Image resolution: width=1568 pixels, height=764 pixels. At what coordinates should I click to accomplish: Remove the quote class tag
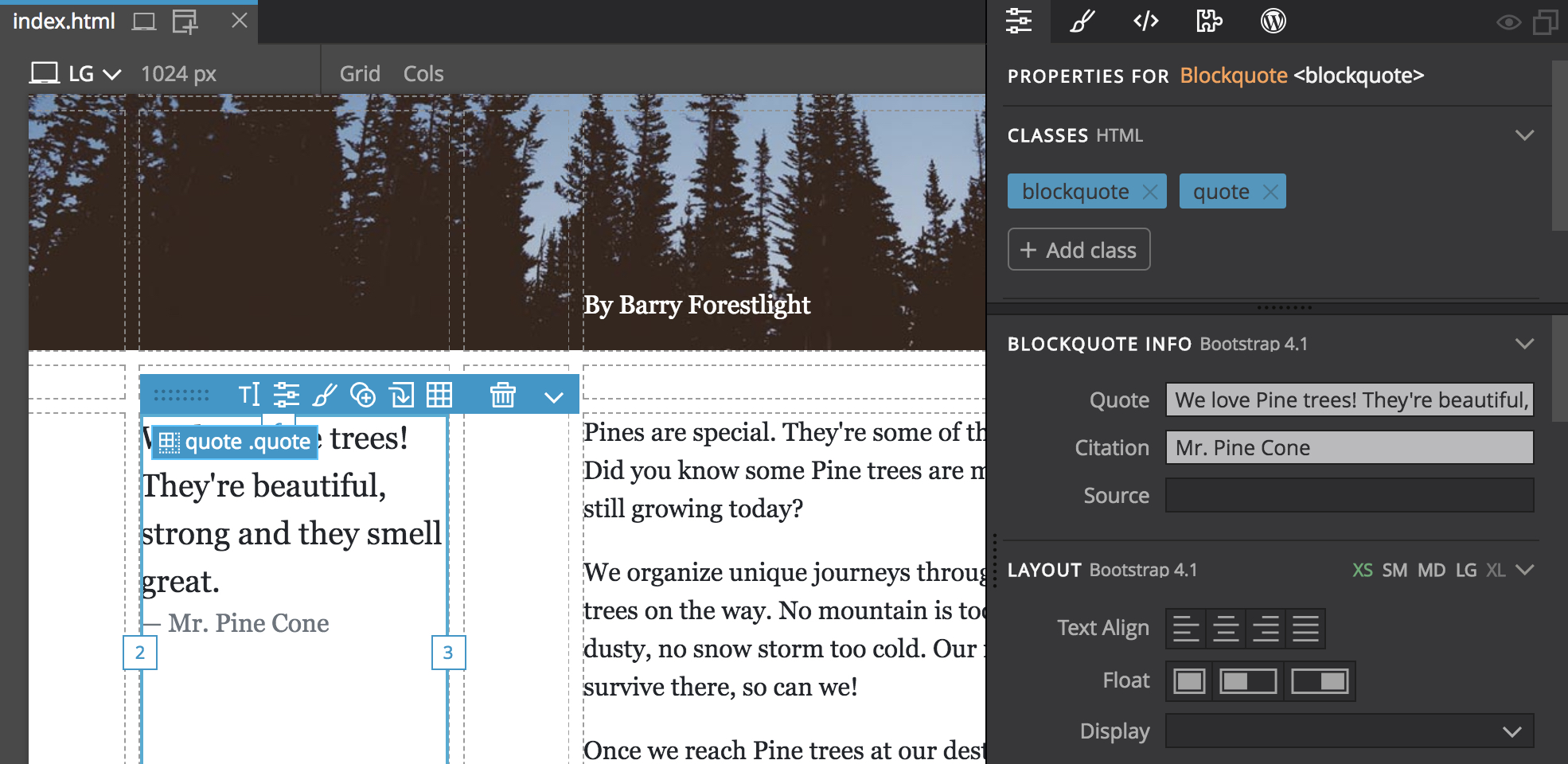point(1270,192)
